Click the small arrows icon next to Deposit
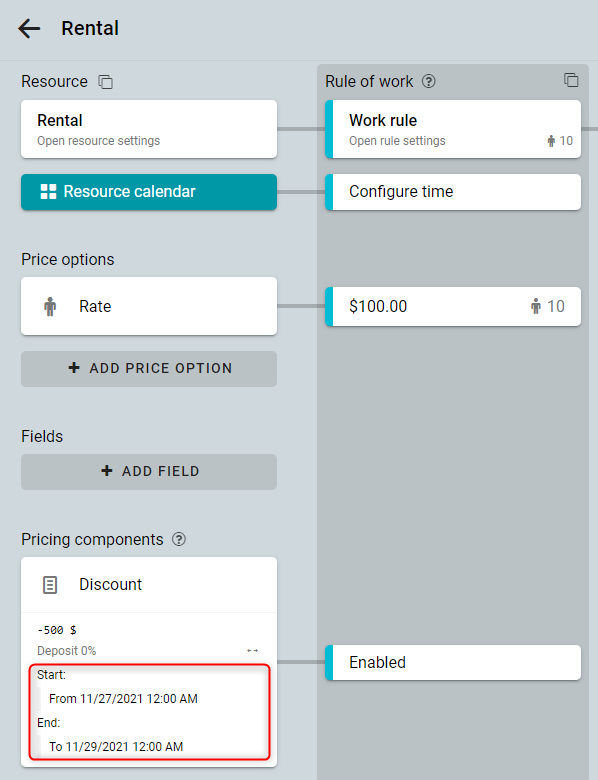The height and width of the screenshot is (780, 598). (253, 651)
